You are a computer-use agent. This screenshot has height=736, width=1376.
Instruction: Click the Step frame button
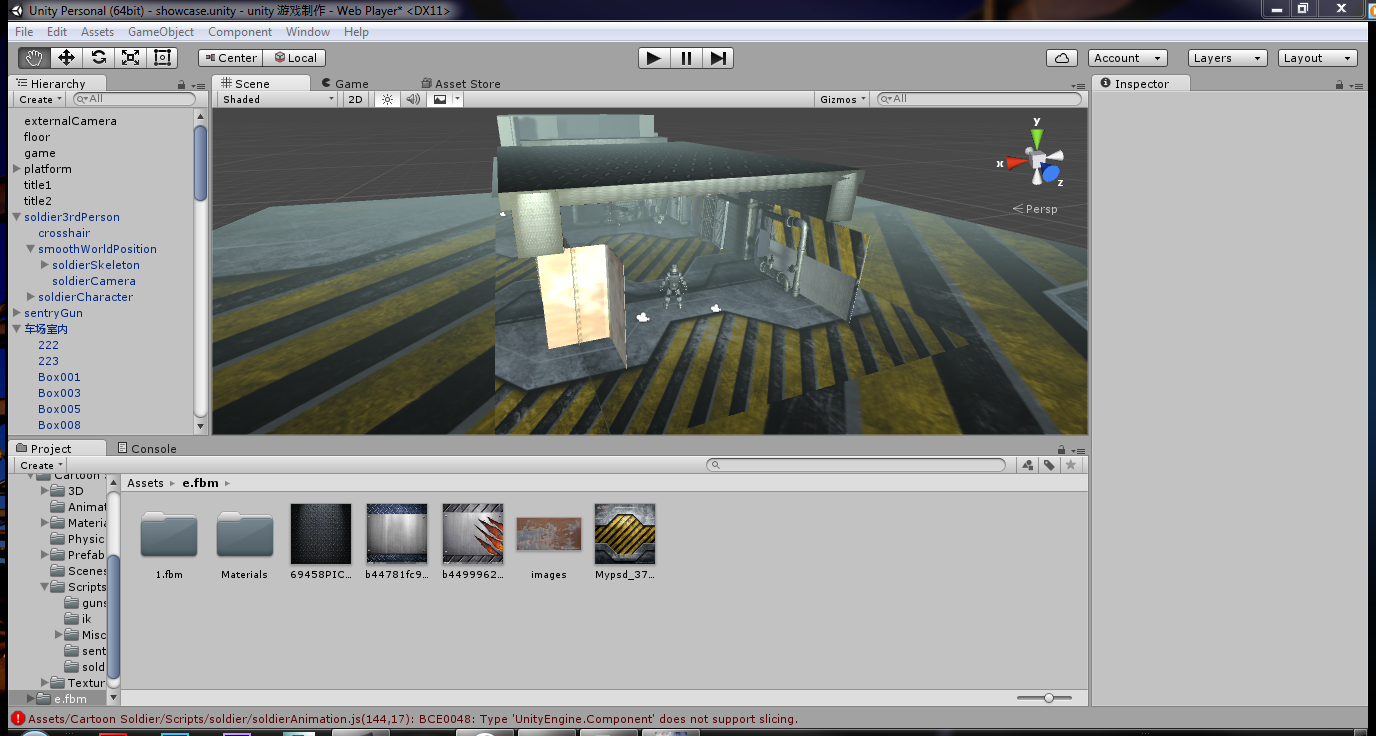tap(718, 58)
